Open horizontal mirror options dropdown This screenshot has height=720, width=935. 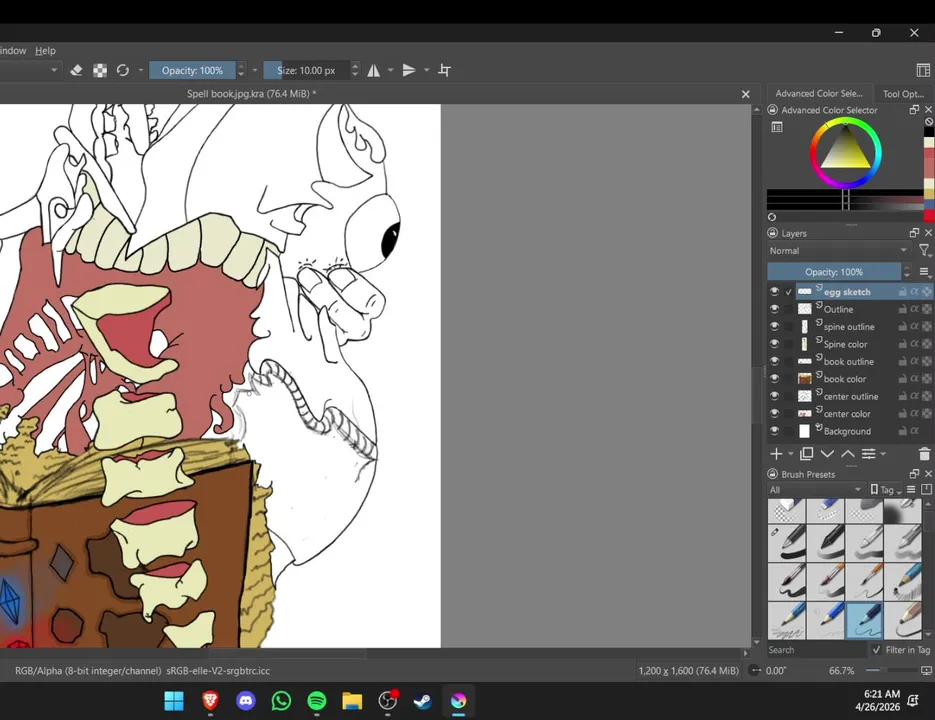(391, 70)
